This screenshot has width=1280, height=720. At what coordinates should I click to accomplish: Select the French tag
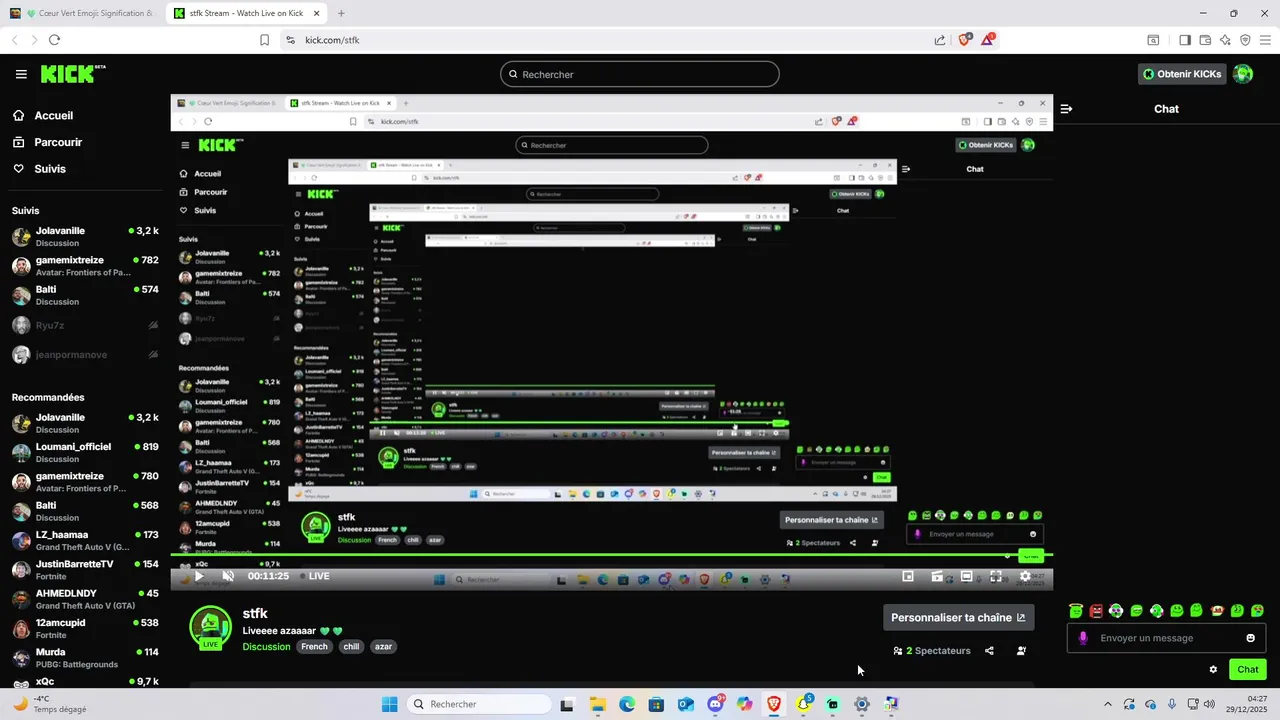[314, 647]
